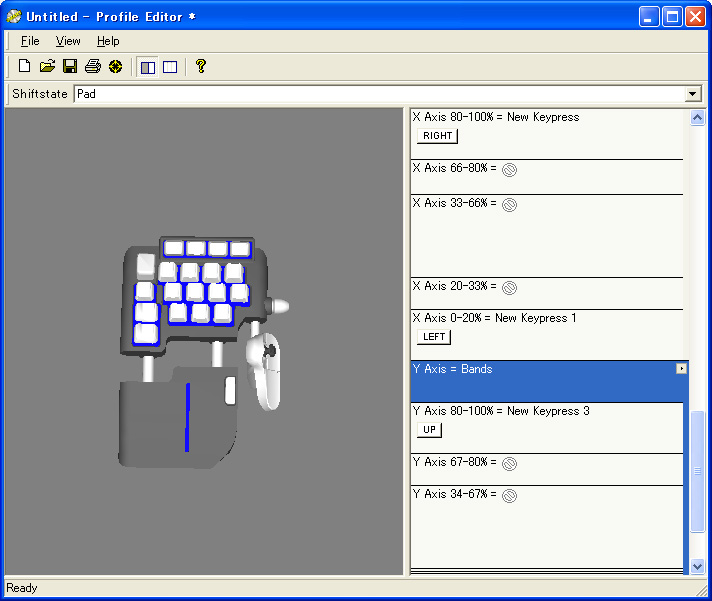The image size is (712, 601).
Task: Toggle the split view with 3D model
Action: coord(148,67)
